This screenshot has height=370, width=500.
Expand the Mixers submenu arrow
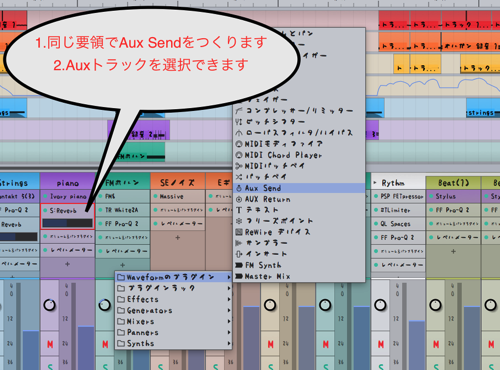tap(229, 321)
